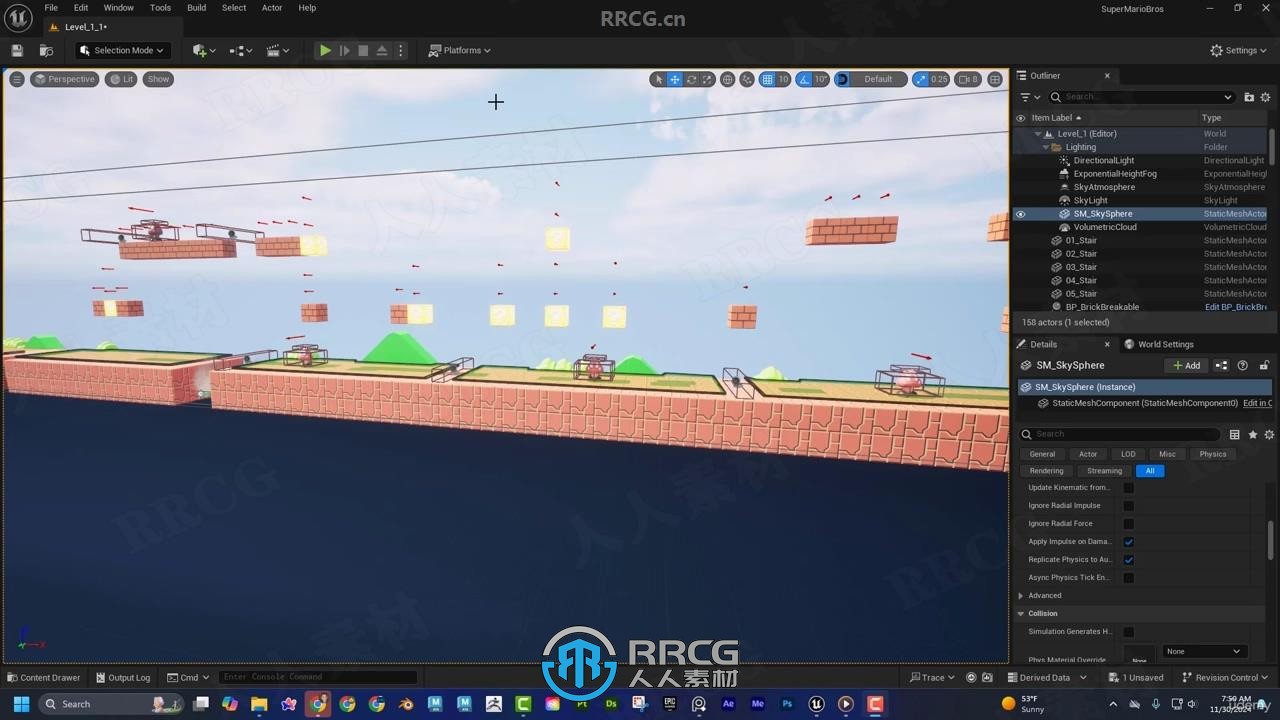Image resolution: width=1280 pixels, height=720 pixels.
Task: Toggle scale snapping icon beside 0.25
Action: pos(920,79)
